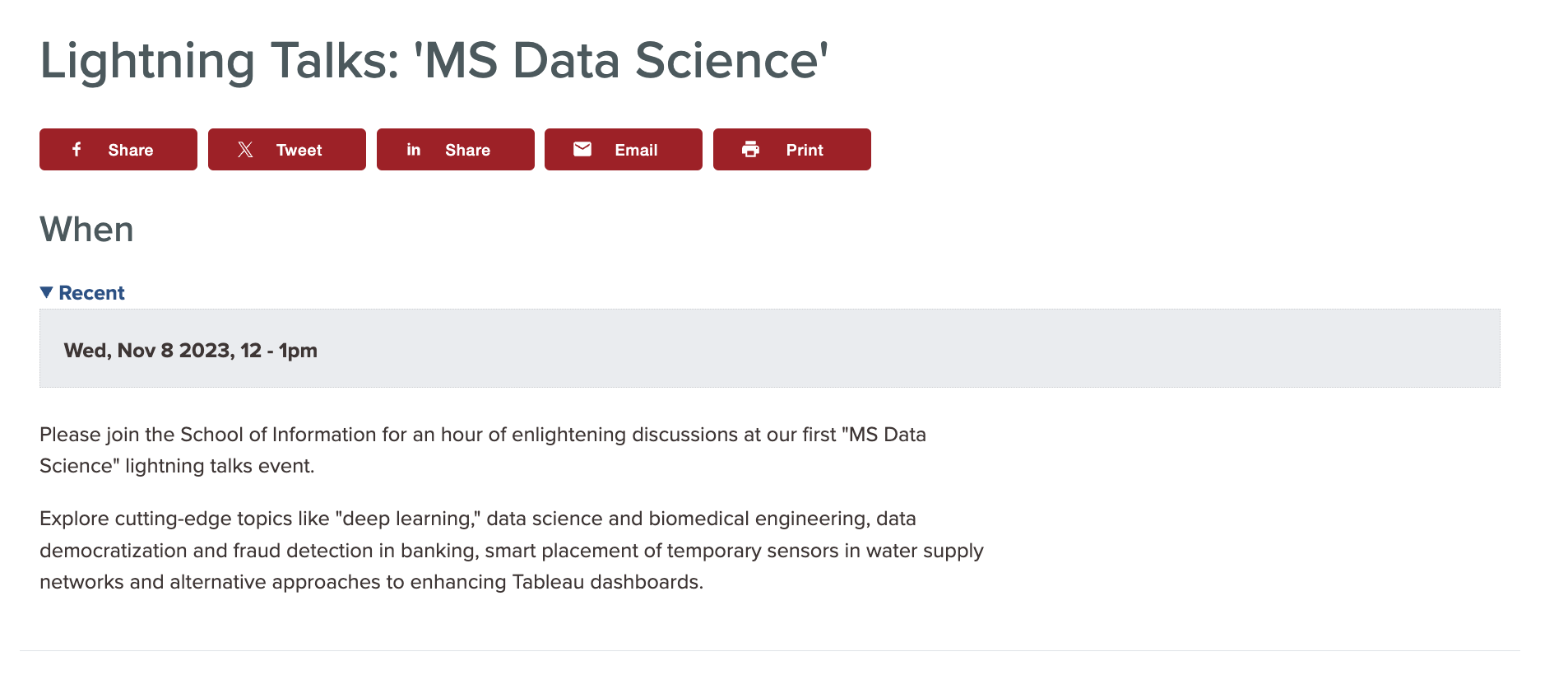Viewport: 1568px width, 675px height.
Task: Click the X logo icon
Action: pyautogui.click(x=245, y=149)
